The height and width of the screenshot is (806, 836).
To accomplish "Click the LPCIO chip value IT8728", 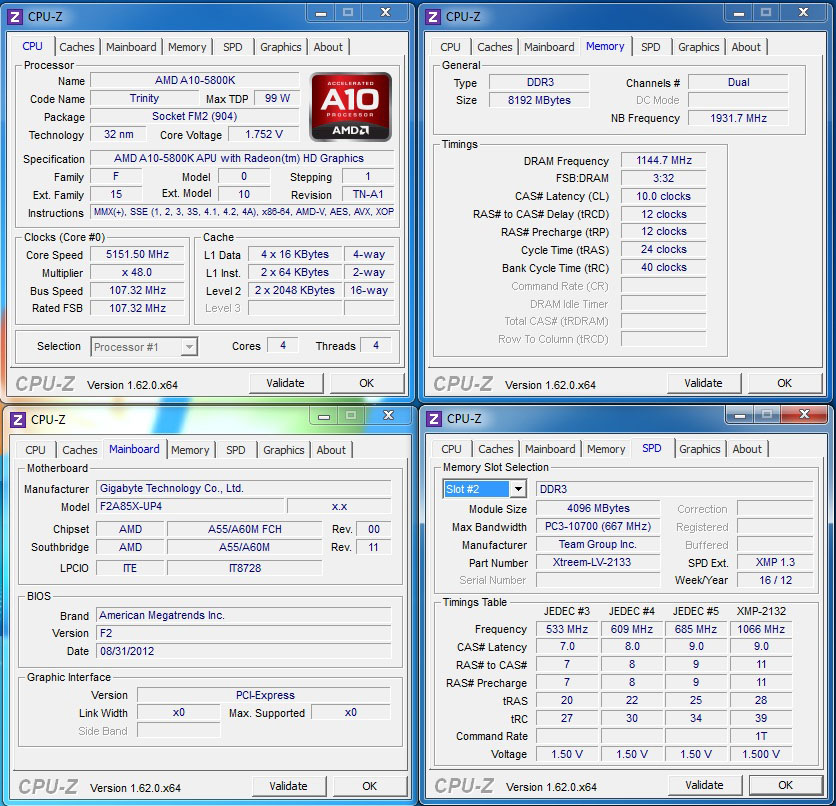I will coord(245,568).
